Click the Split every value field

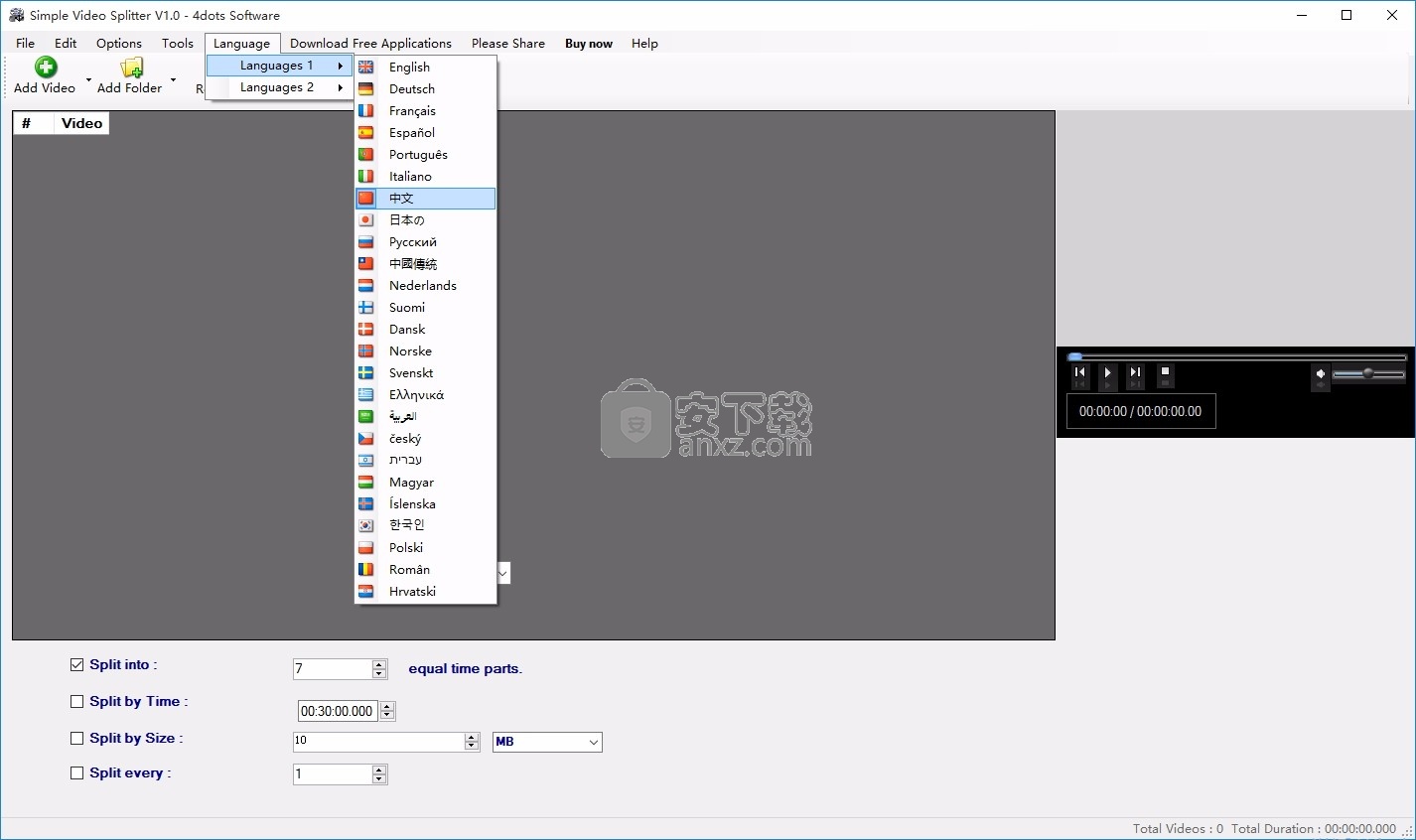click(x=333, y=774)
